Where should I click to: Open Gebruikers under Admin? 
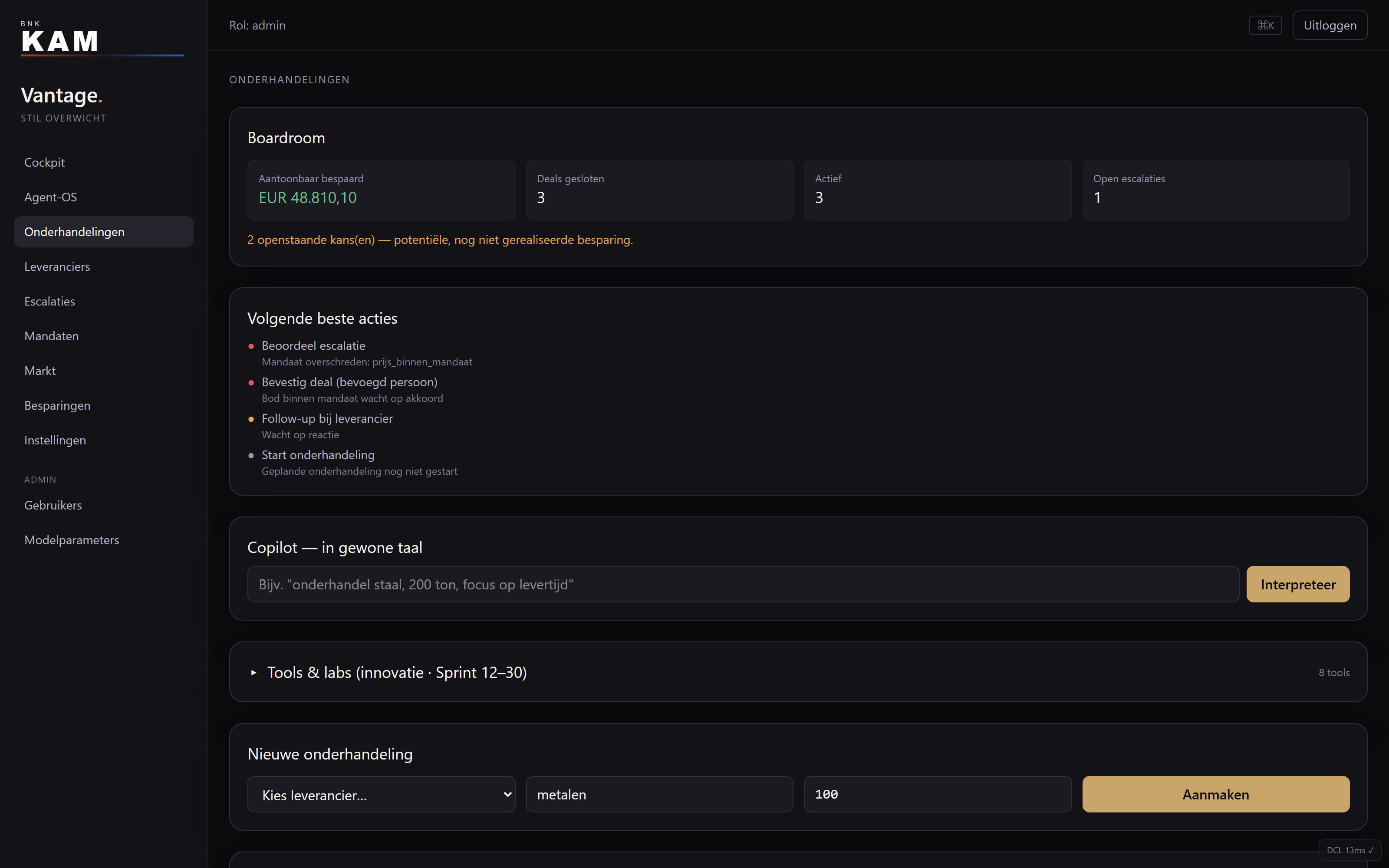103,505
